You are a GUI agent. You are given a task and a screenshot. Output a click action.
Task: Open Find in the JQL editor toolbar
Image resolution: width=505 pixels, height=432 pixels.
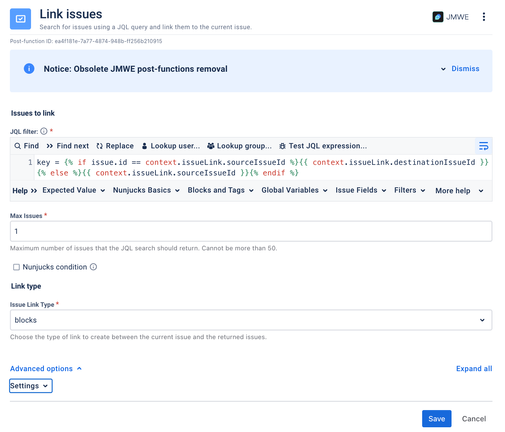tap(27, 146)
